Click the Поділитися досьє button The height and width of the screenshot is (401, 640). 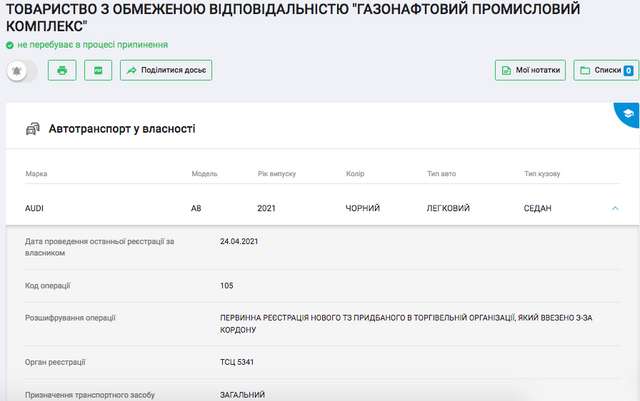pos(166,70)
